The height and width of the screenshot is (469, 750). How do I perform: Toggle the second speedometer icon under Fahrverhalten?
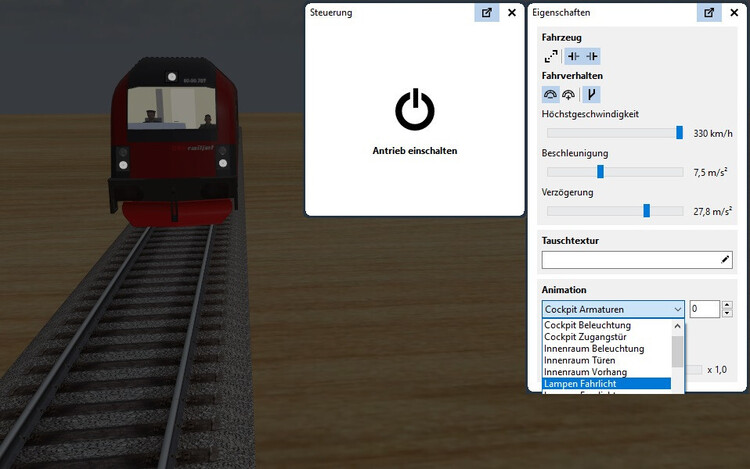568,95
